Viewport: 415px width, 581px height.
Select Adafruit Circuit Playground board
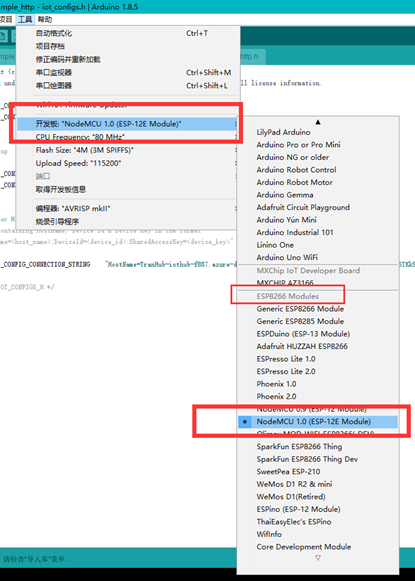tap(318, 208)
